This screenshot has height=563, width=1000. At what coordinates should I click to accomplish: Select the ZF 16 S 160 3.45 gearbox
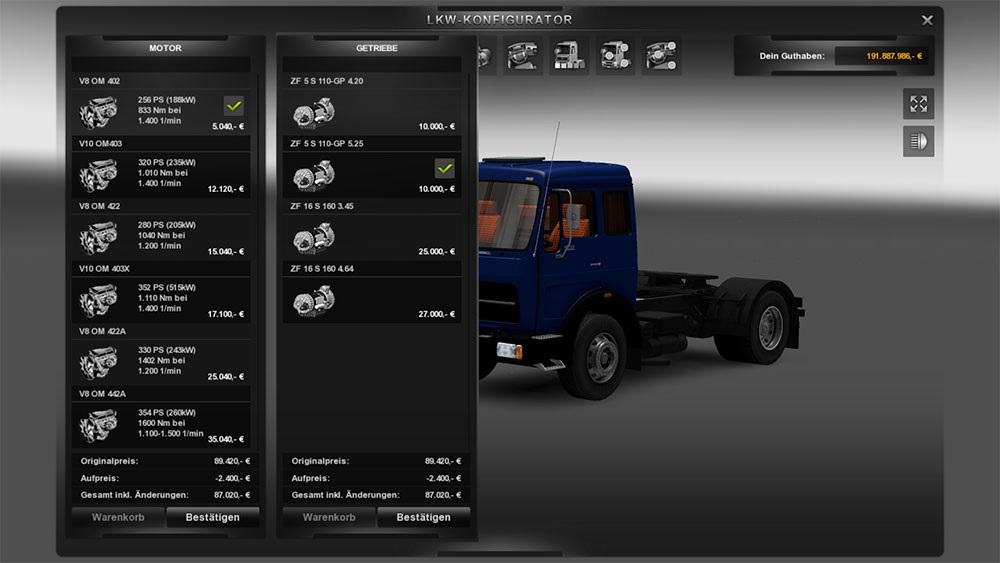(370, 238)
